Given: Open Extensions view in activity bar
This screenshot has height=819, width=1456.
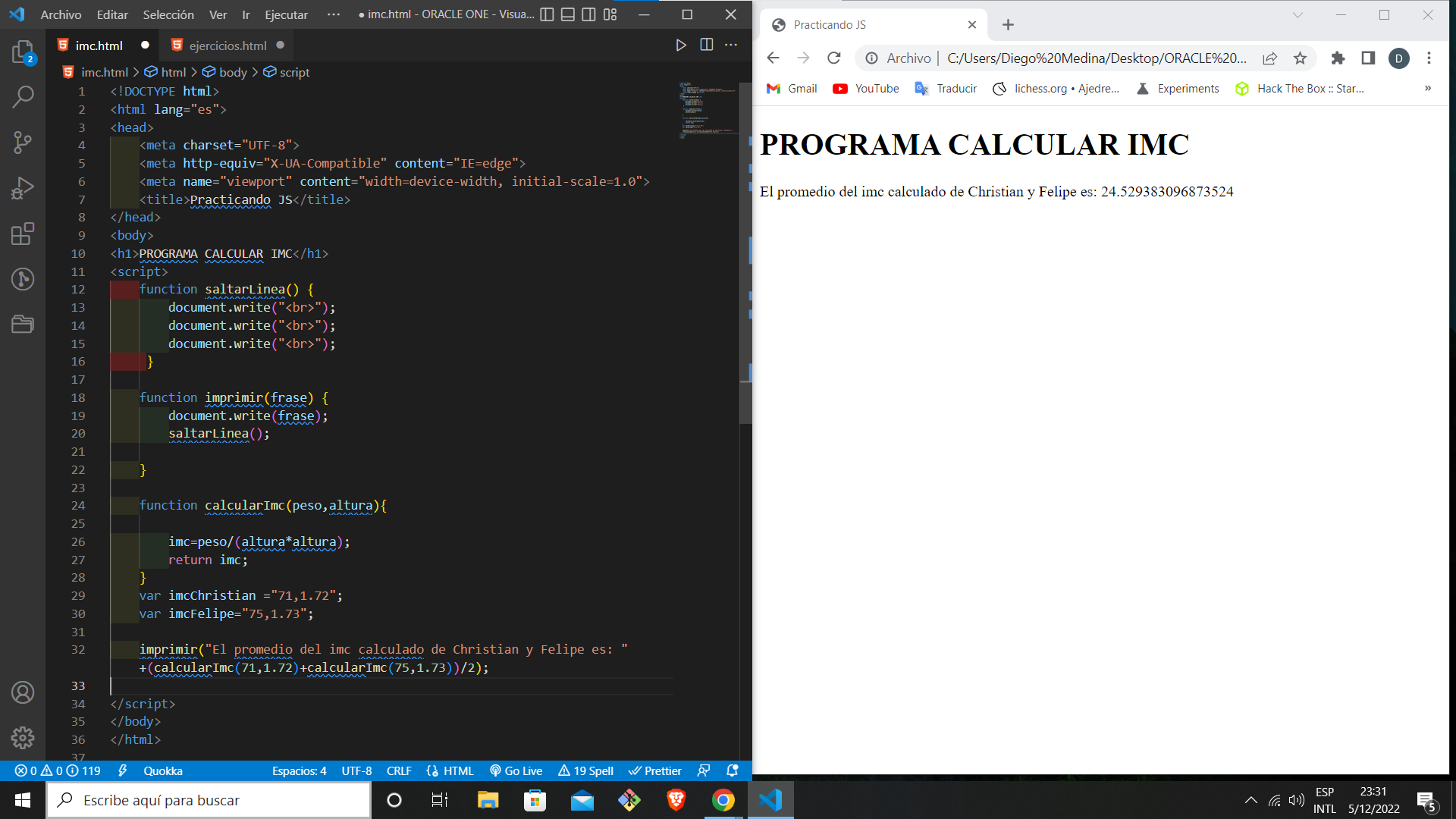Looking at the screenshot, I should click(23, 234).
